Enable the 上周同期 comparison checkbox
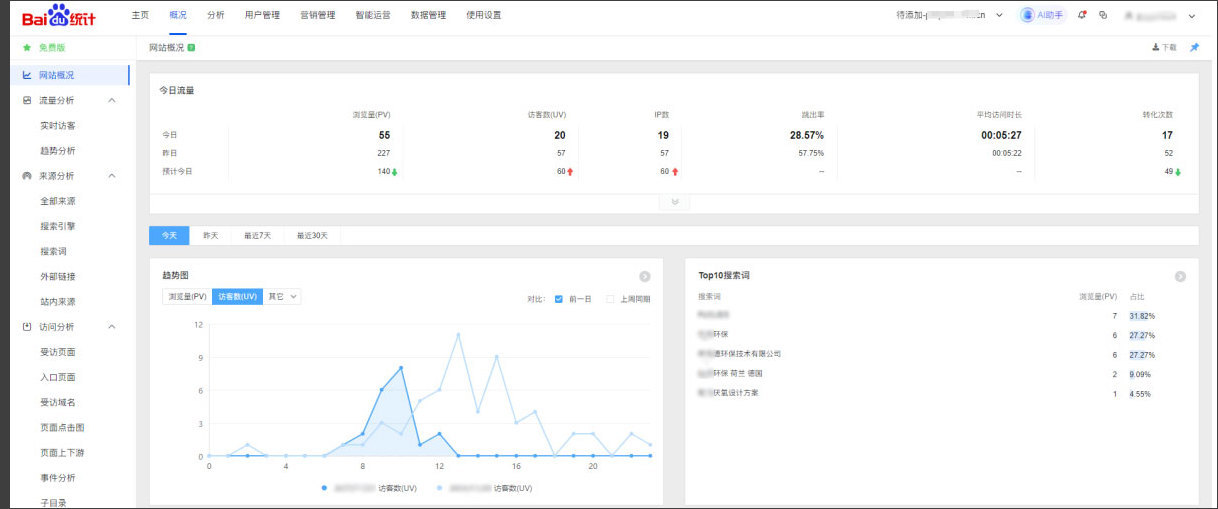 point(610,298)
